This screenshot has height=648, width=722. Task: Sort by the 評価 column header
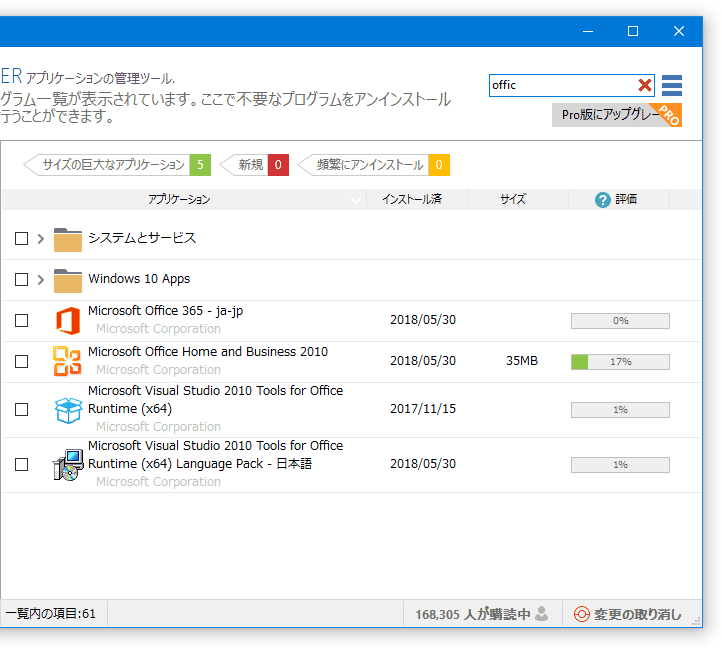(619, 199)
